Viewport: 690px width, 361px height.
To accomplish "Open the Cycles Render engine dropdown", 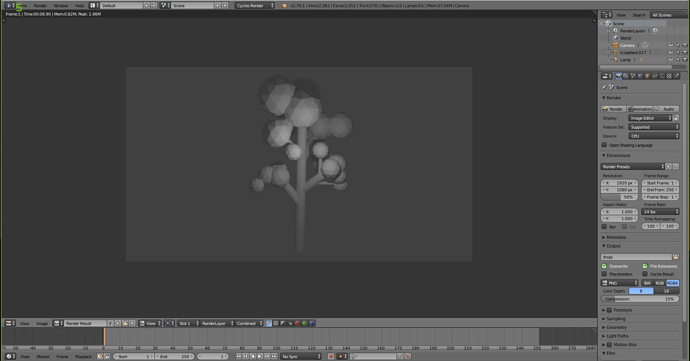I will pyautogui.click(x=255, y=5).
